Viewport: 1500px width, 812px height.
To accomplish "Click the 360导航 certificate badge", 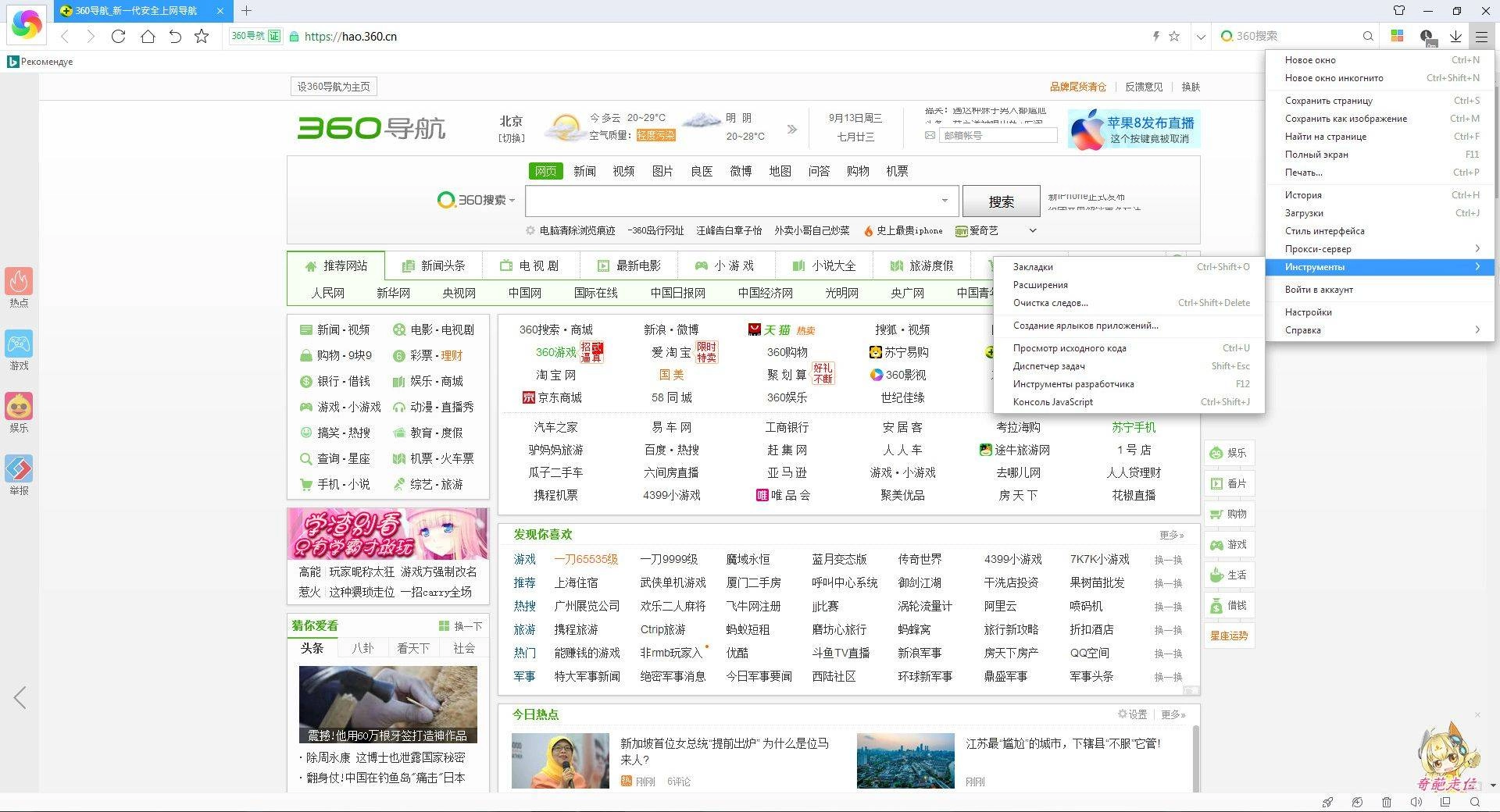I will click(x=255, y=36).
